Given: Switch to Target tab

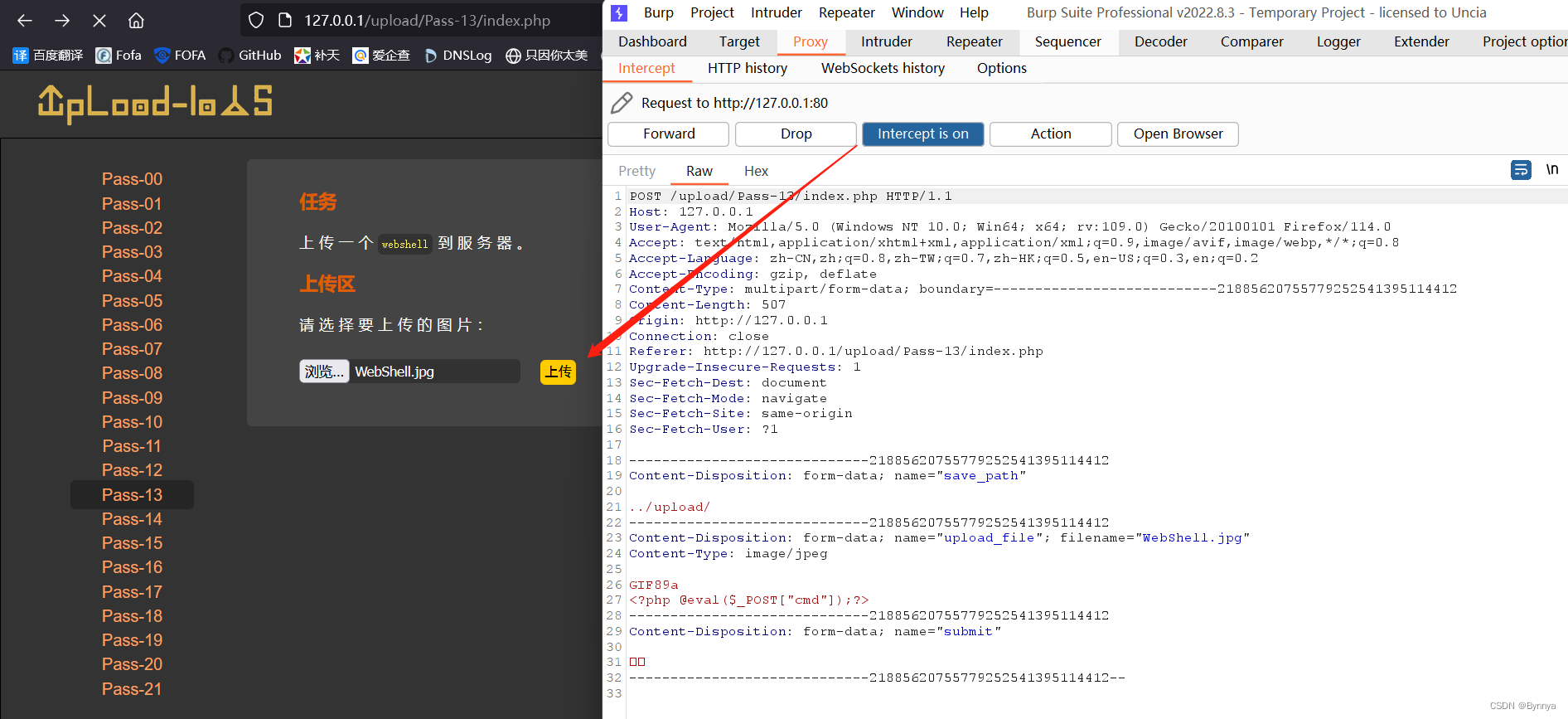Looking at the screenshot, I should 739,41.
